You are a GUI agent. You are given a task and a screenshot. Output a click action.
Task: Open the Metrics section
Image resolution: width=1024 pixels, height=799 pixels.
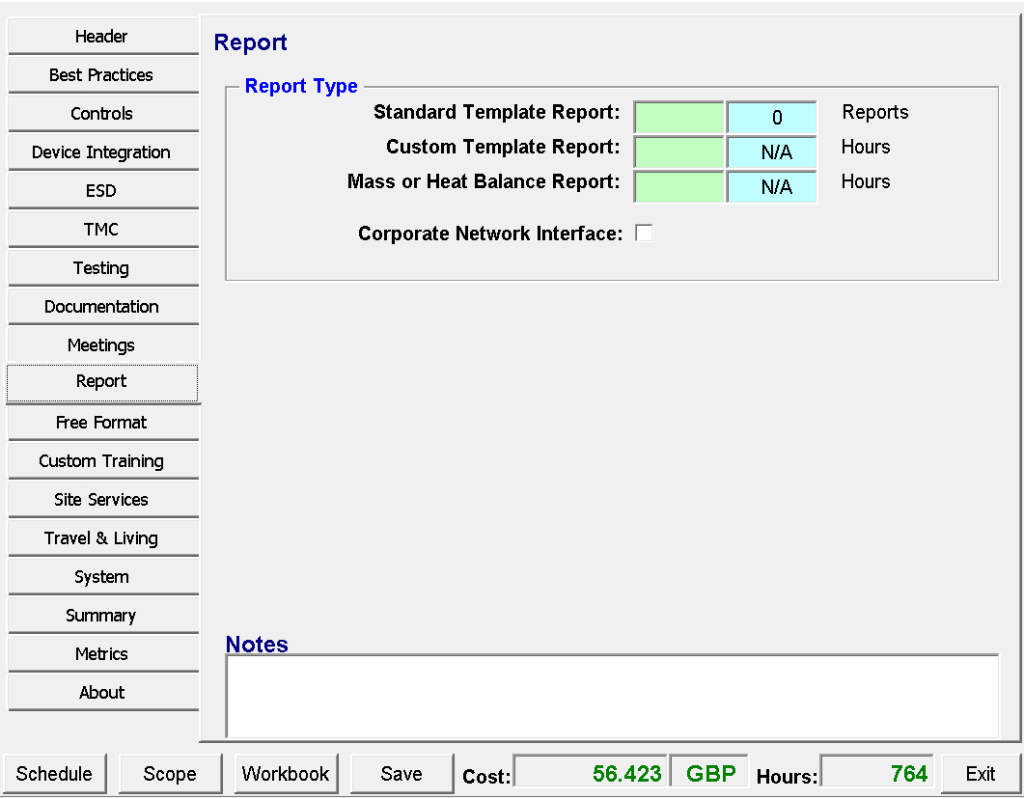[x=102, y=654]
